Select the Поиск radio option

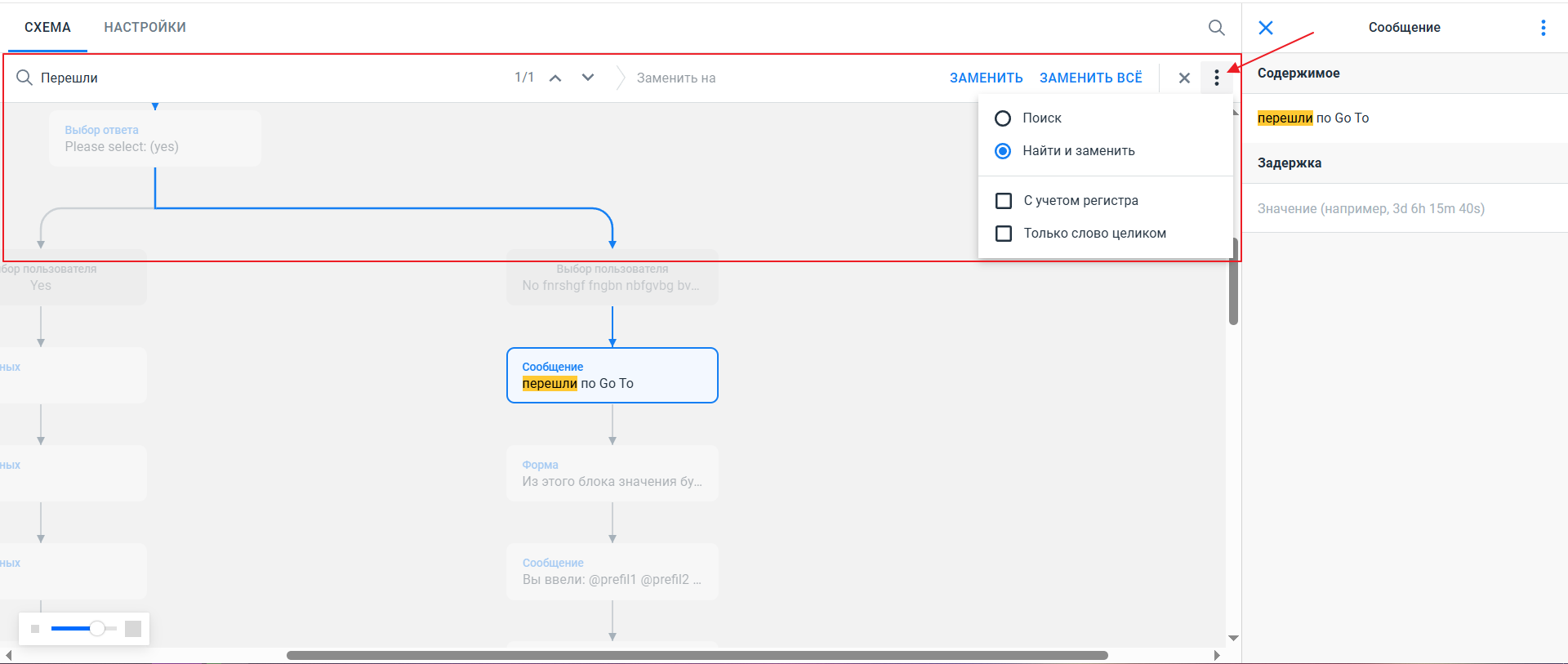1003,118
